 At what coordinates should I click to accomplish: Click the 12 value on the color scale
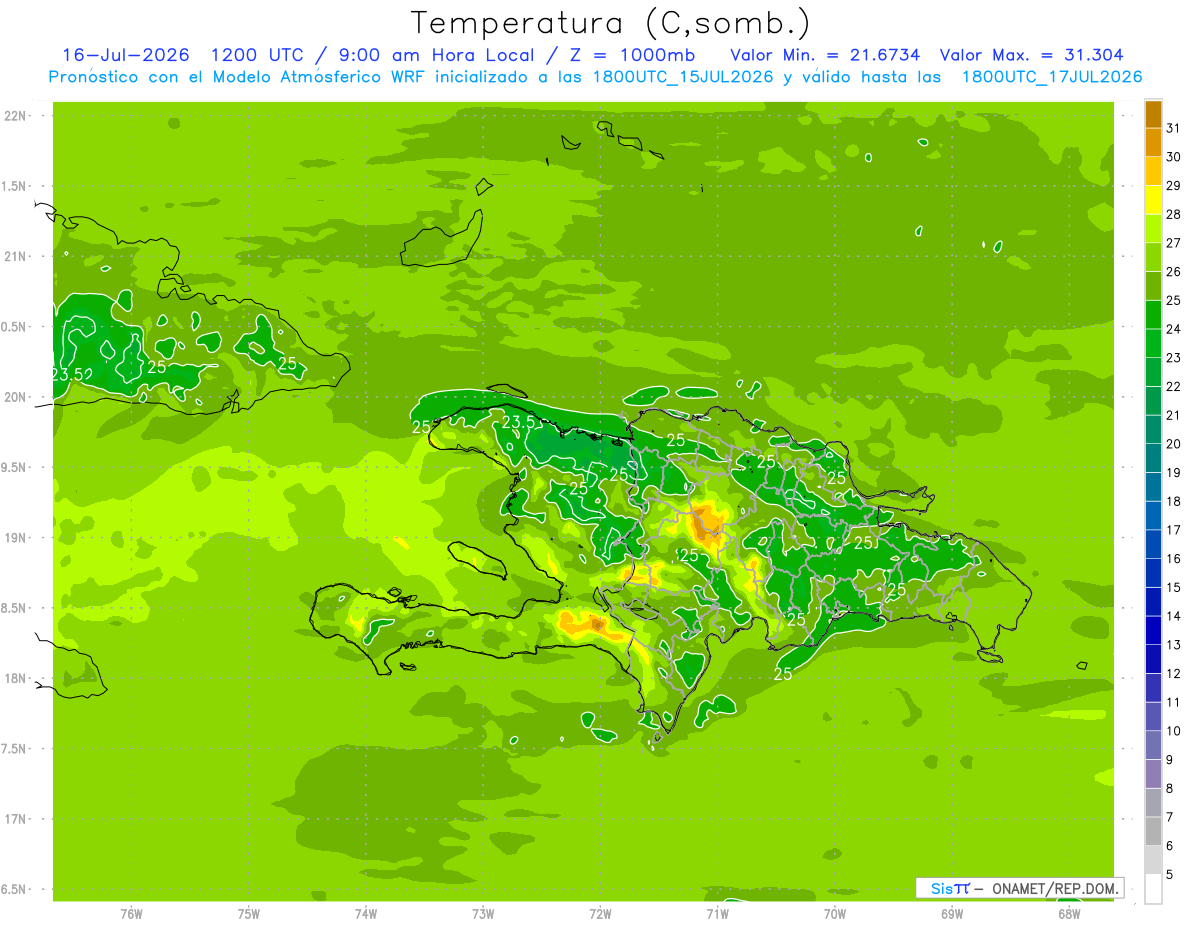click(1173, 674)
